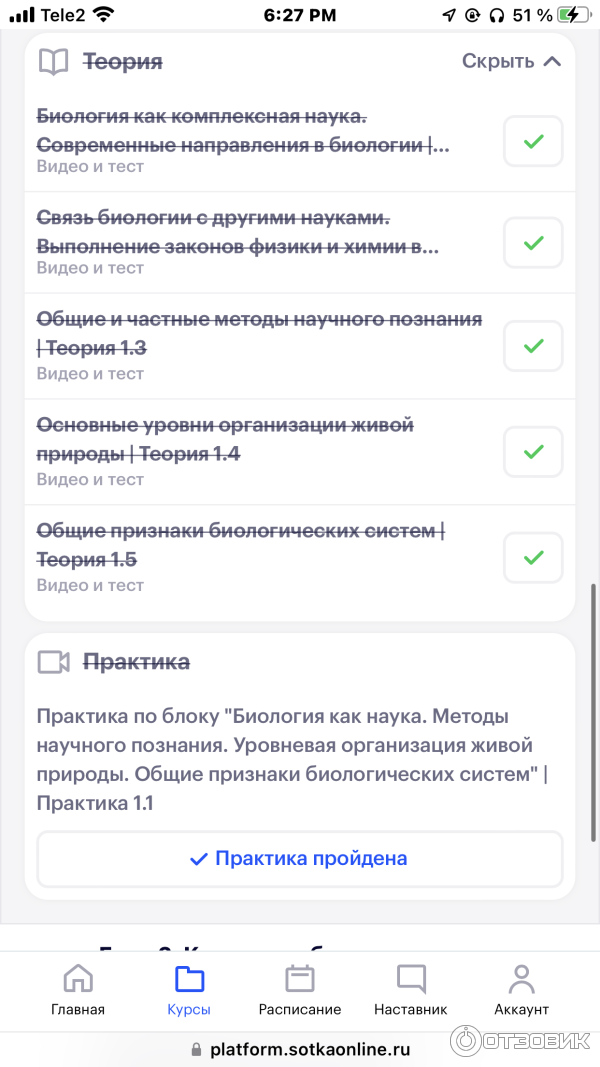Toggle checkmark for Биология как комплексная наука
This screenshot has height=1067, width=600.
pos(533,141)
